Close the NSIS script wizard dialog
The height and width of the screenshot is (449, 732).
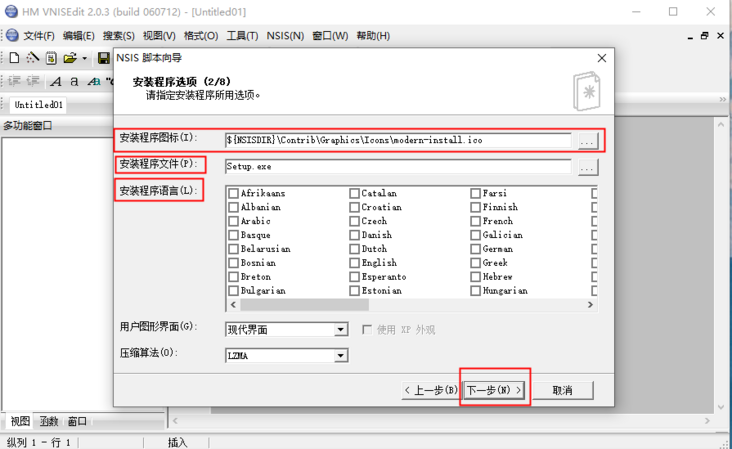[x=602, y=58]
